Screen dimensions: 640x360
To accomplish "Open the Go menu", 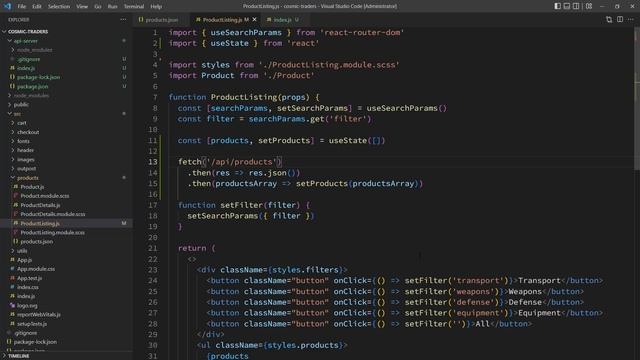I will [98, 7].
